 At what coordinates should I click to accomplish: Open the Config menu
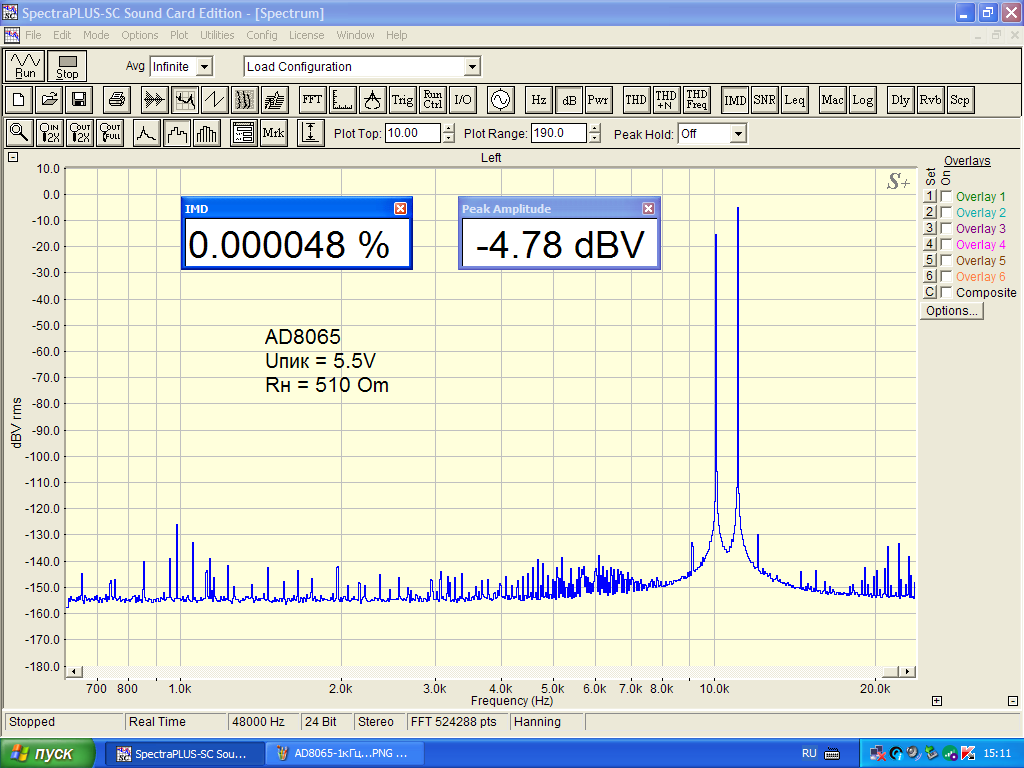coord(262,35)
